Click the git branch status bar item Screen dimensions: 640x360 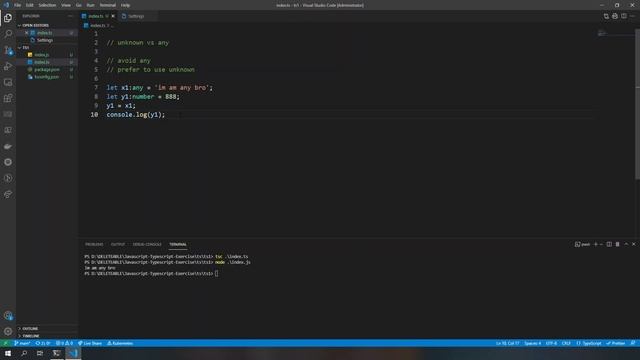tap(22, 343)
